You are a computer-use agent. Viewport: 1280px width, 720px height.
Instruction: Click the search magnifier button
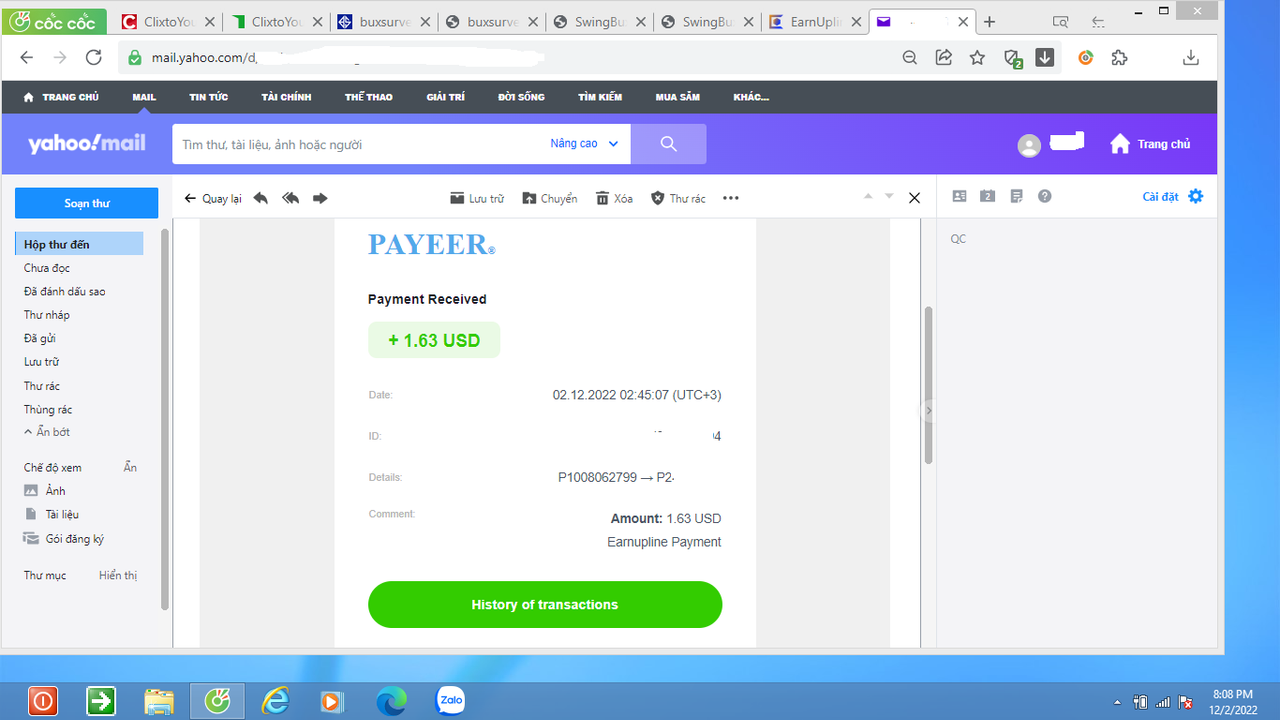point(669,144)
